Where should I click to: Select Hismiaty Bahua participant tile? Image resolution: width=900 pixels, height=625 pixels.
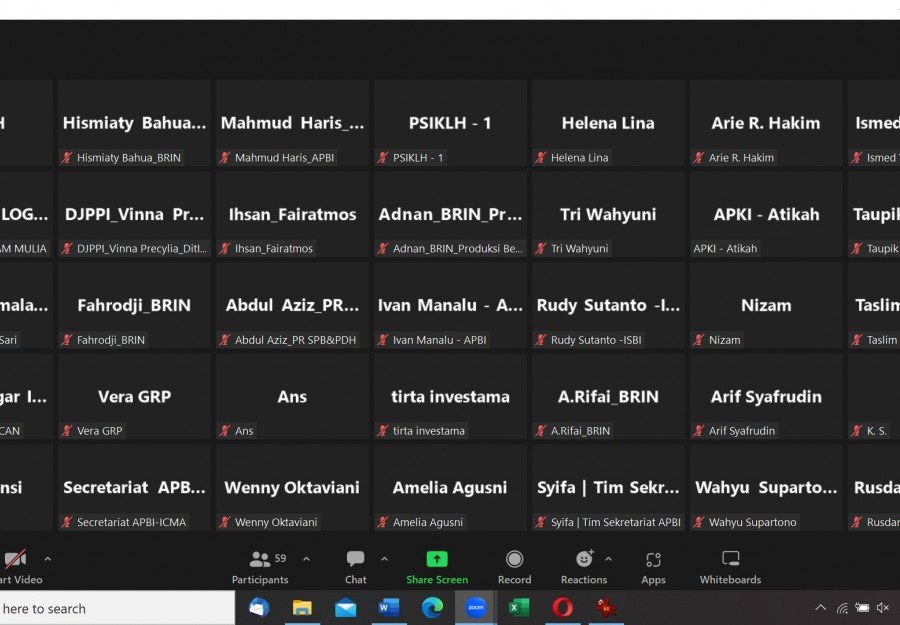click(x=134, y=123)
